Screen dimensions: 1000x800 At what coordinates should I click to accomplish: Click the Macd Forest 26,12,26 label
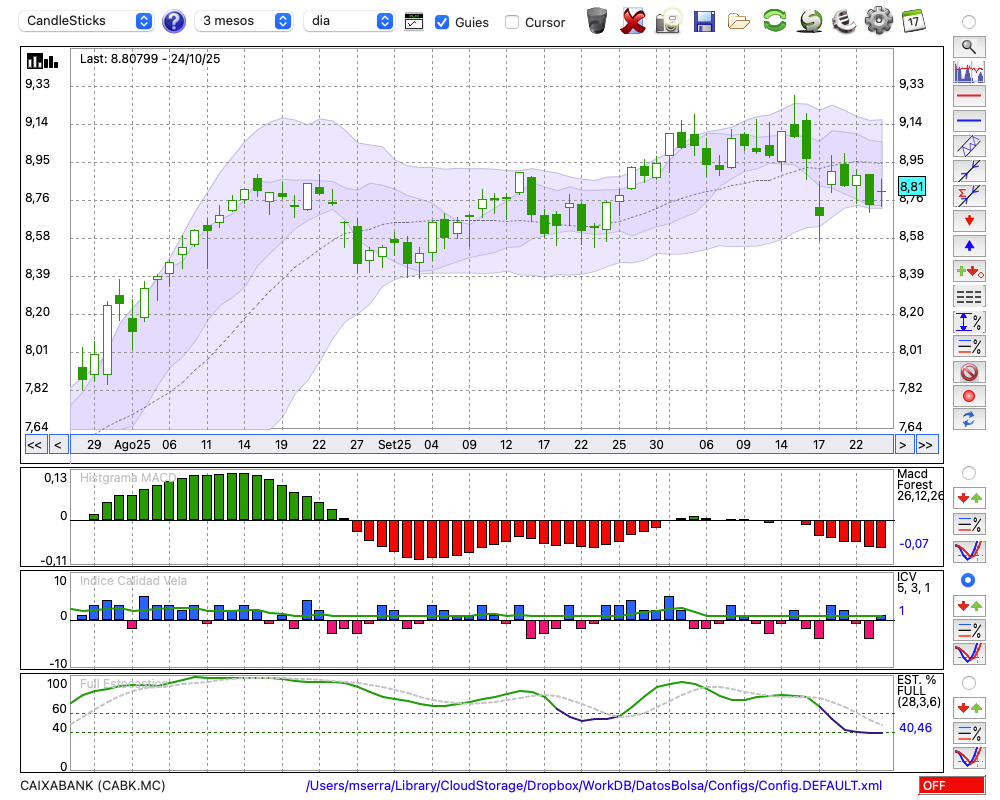pos(919,485)
